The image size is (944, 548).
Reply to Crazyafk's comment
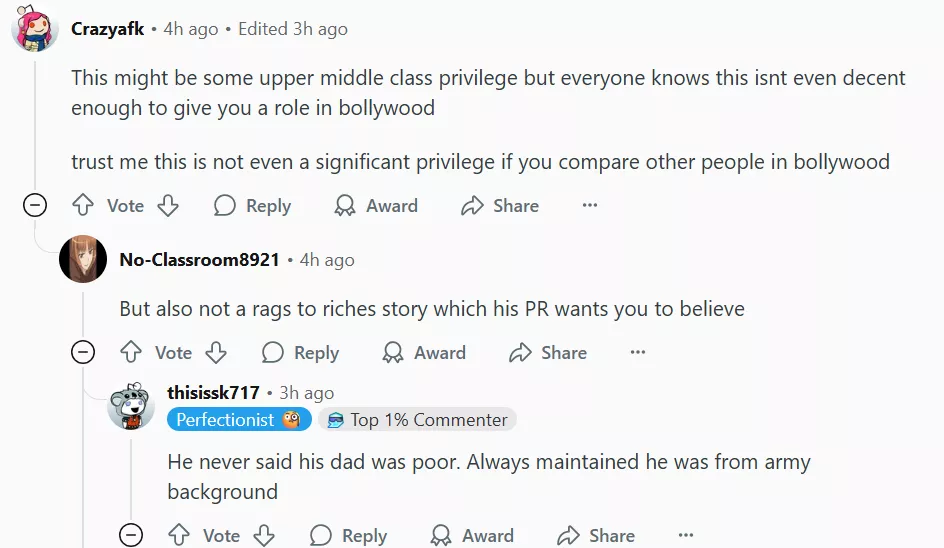(x=253, y=206)
